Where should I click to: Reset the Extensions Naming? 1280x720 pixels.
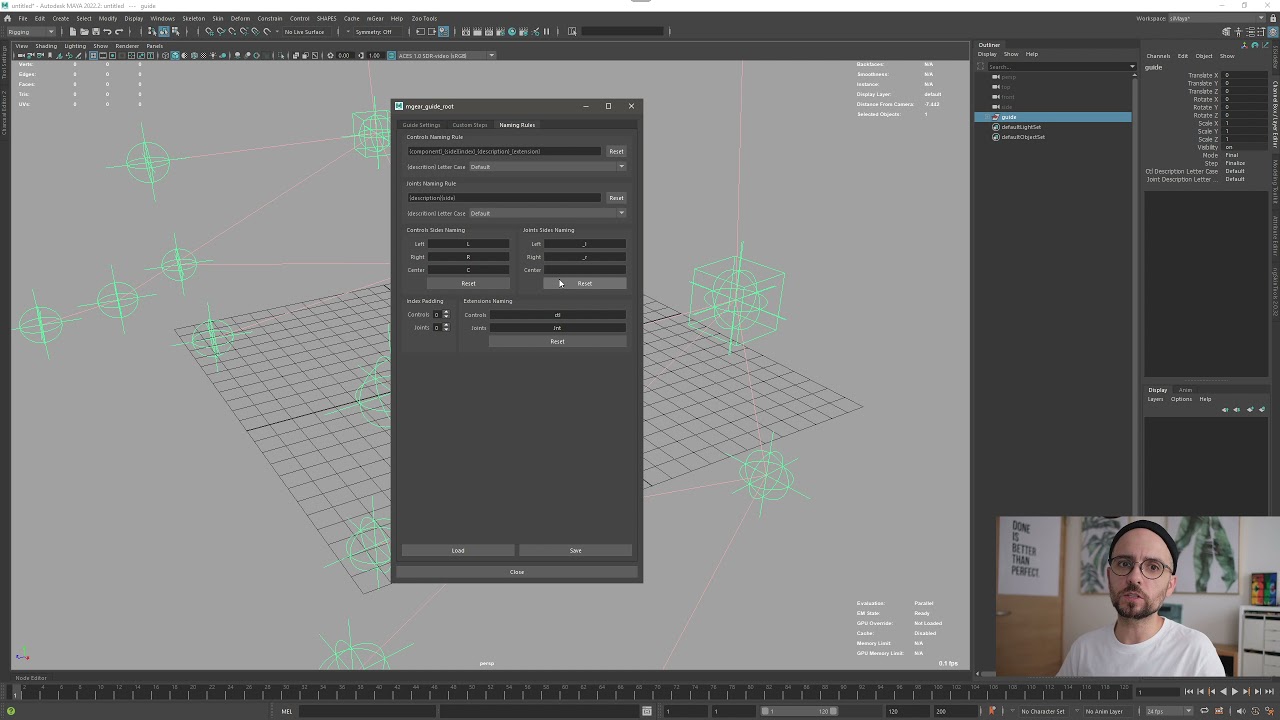[x=557, y=341]
